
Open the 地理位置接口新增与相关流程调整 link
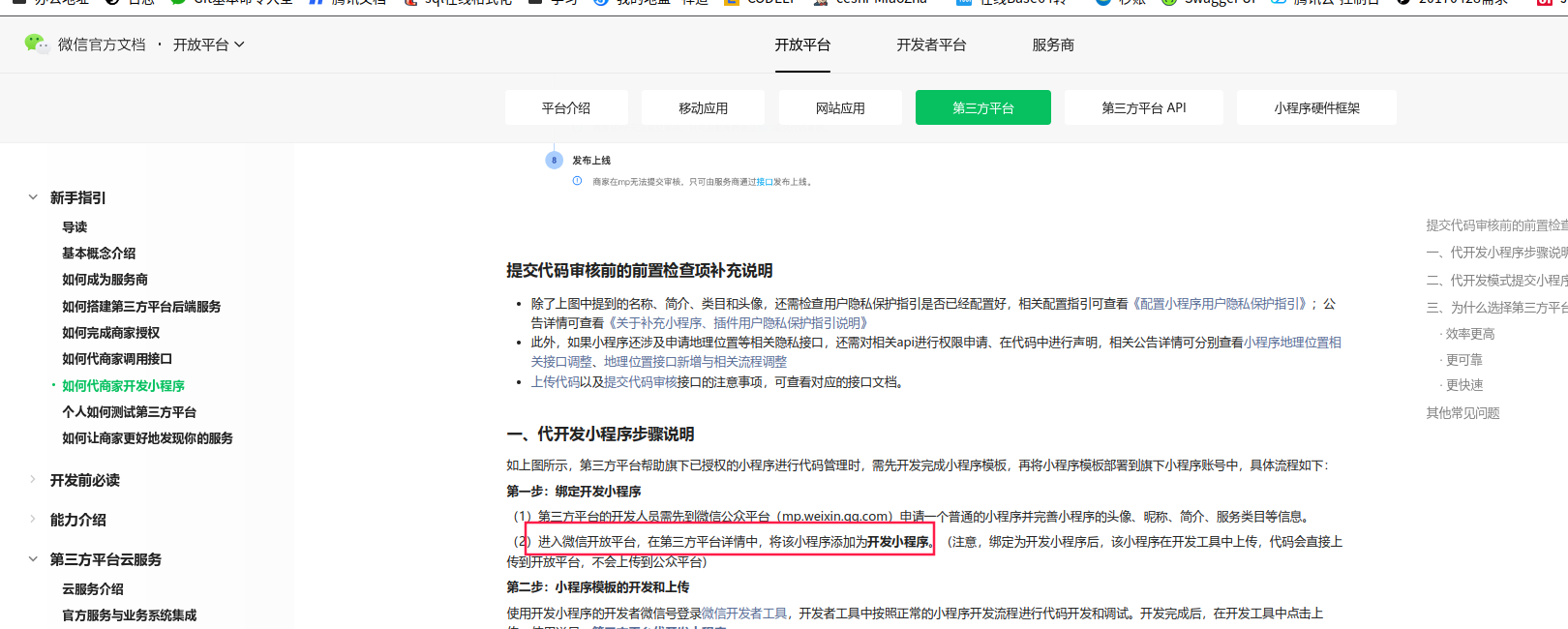pos(695,362)
